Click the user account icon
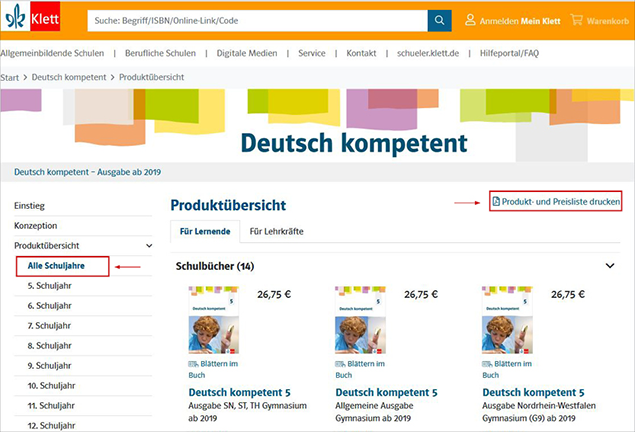635x432 pixels. [x=470, y=20]
